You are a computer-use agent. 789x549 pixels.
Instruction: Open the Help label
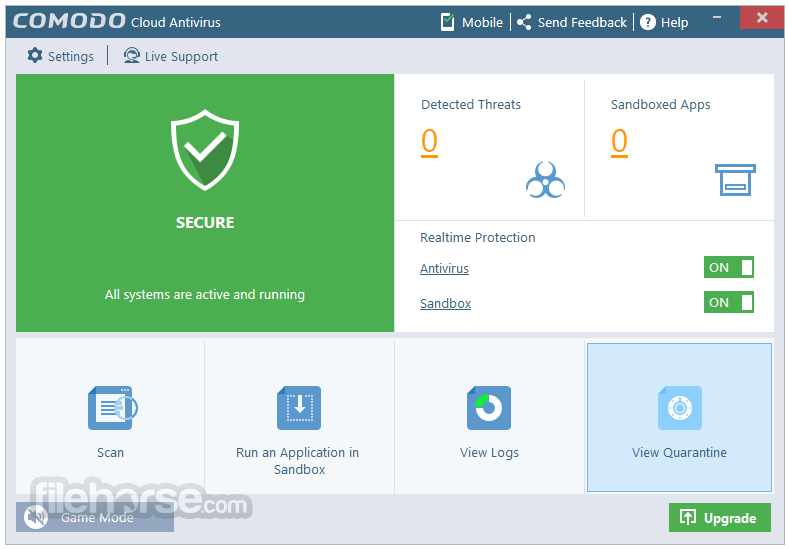pyautogui.click(x=674, y=23)
